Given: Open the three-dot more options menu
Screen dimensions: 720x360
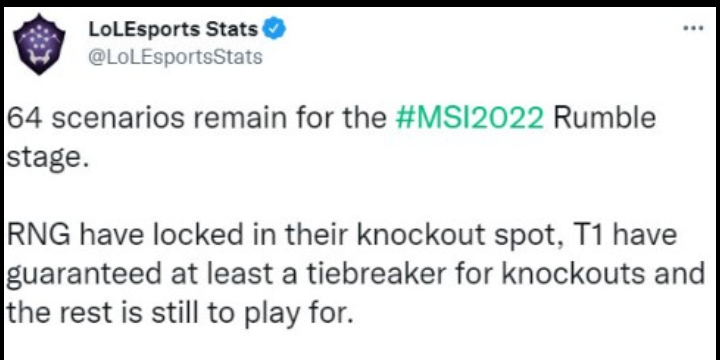Looking at the screenshot, I should [693, 28].
